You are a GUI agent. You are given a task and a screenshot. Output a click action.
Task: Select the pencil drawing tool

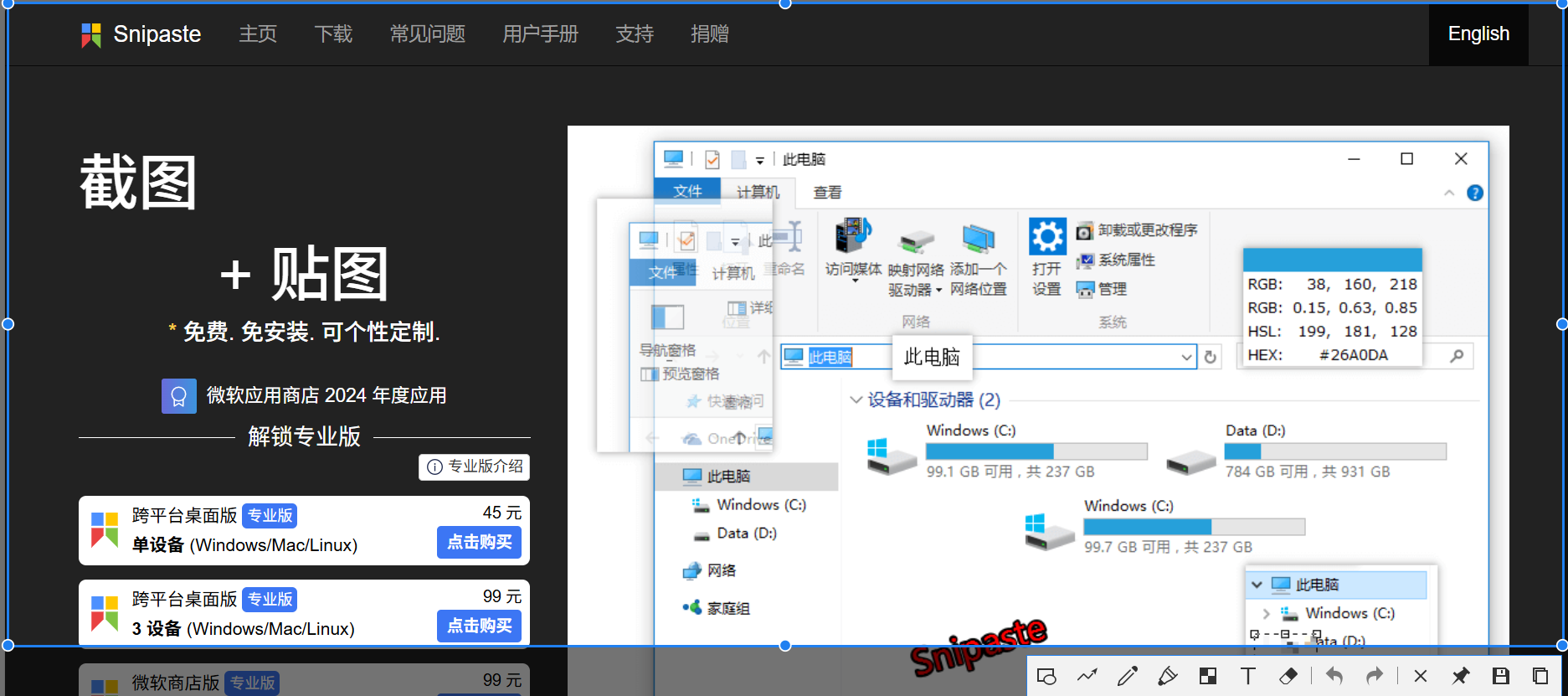pos(1128,676)
